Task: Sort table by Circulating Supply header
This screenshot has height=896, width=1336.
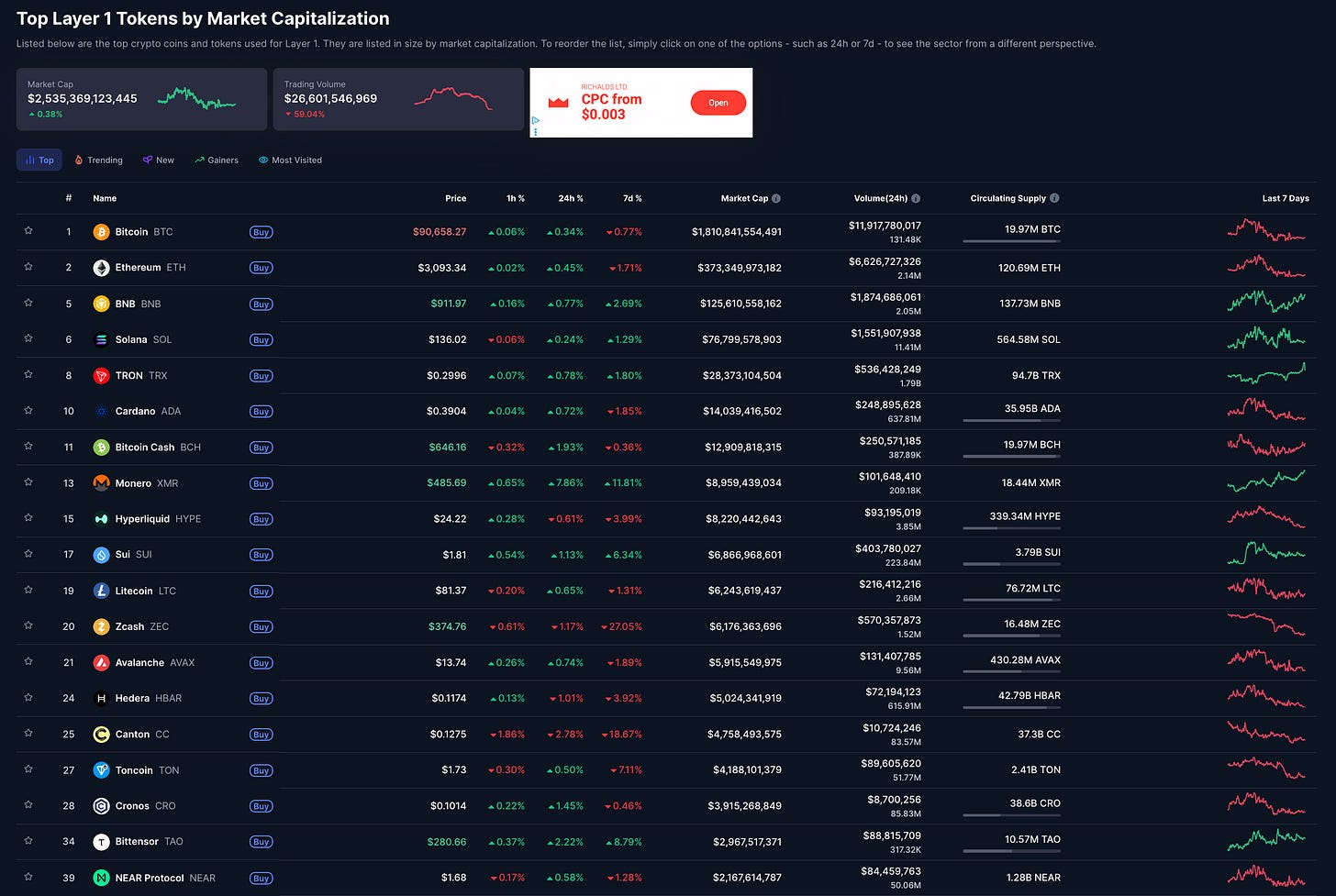Action: pyautogui.click(x=1008, y=198)
